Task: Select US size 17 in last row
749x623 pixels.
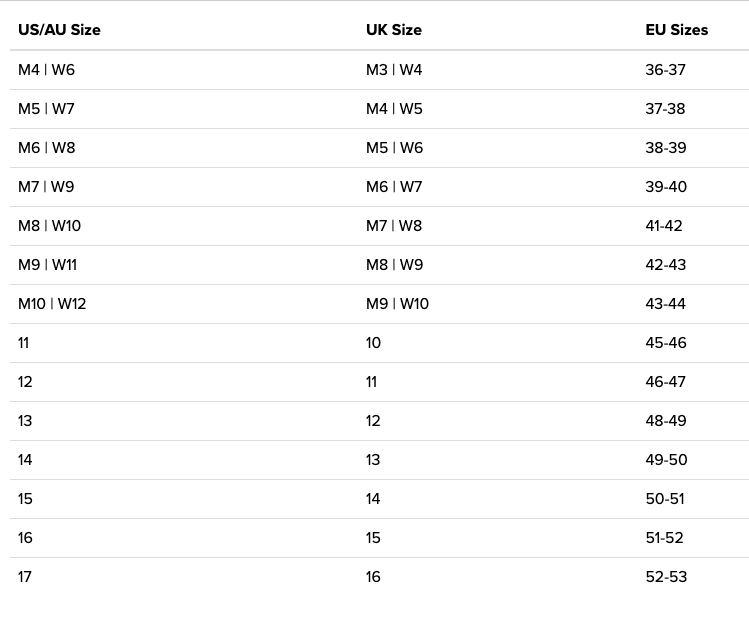Action: click(x=25, y=577)
